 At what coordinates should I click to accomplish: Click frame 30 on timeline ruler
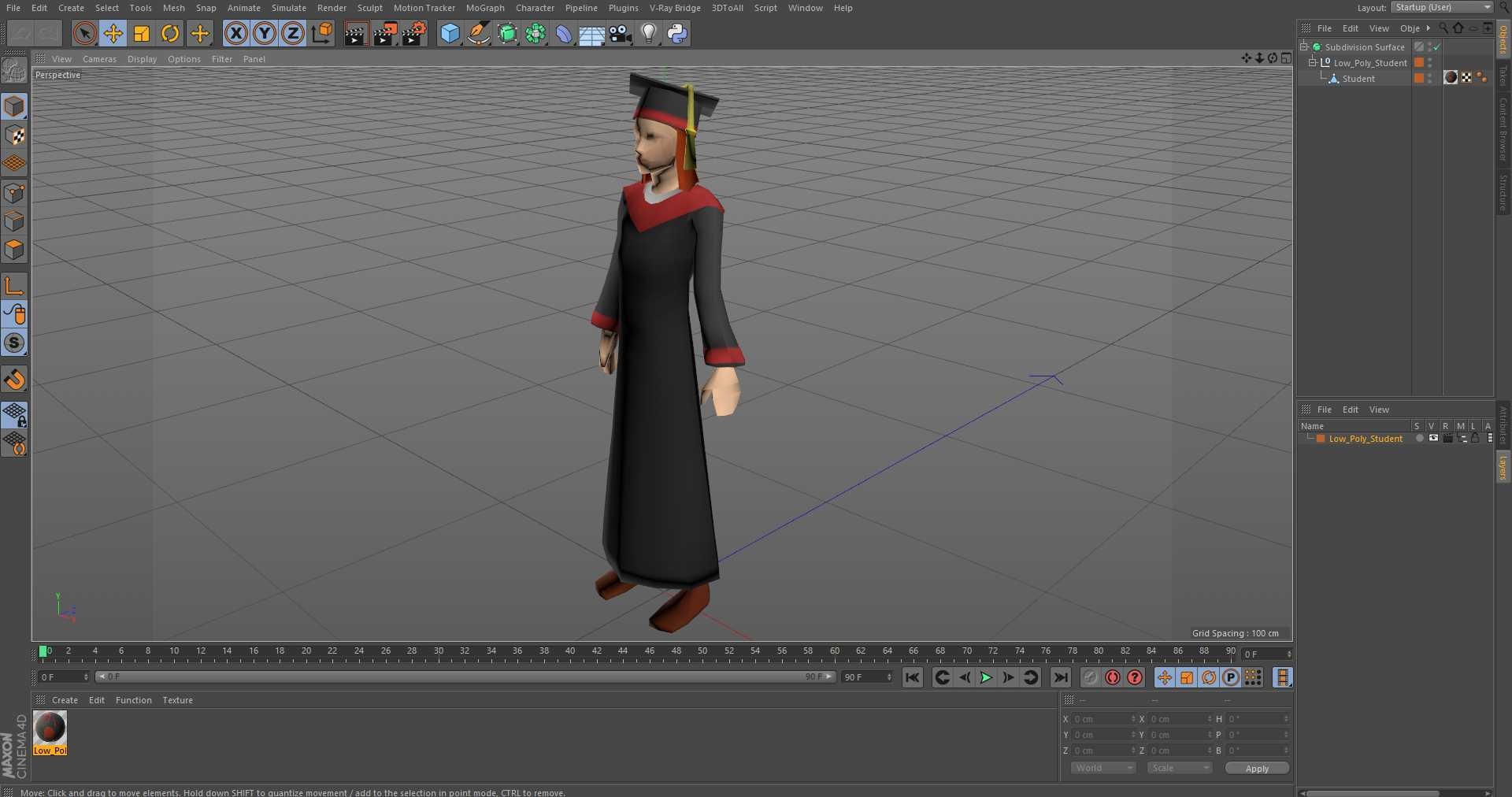pyautogui.click(x=438, y=652)
